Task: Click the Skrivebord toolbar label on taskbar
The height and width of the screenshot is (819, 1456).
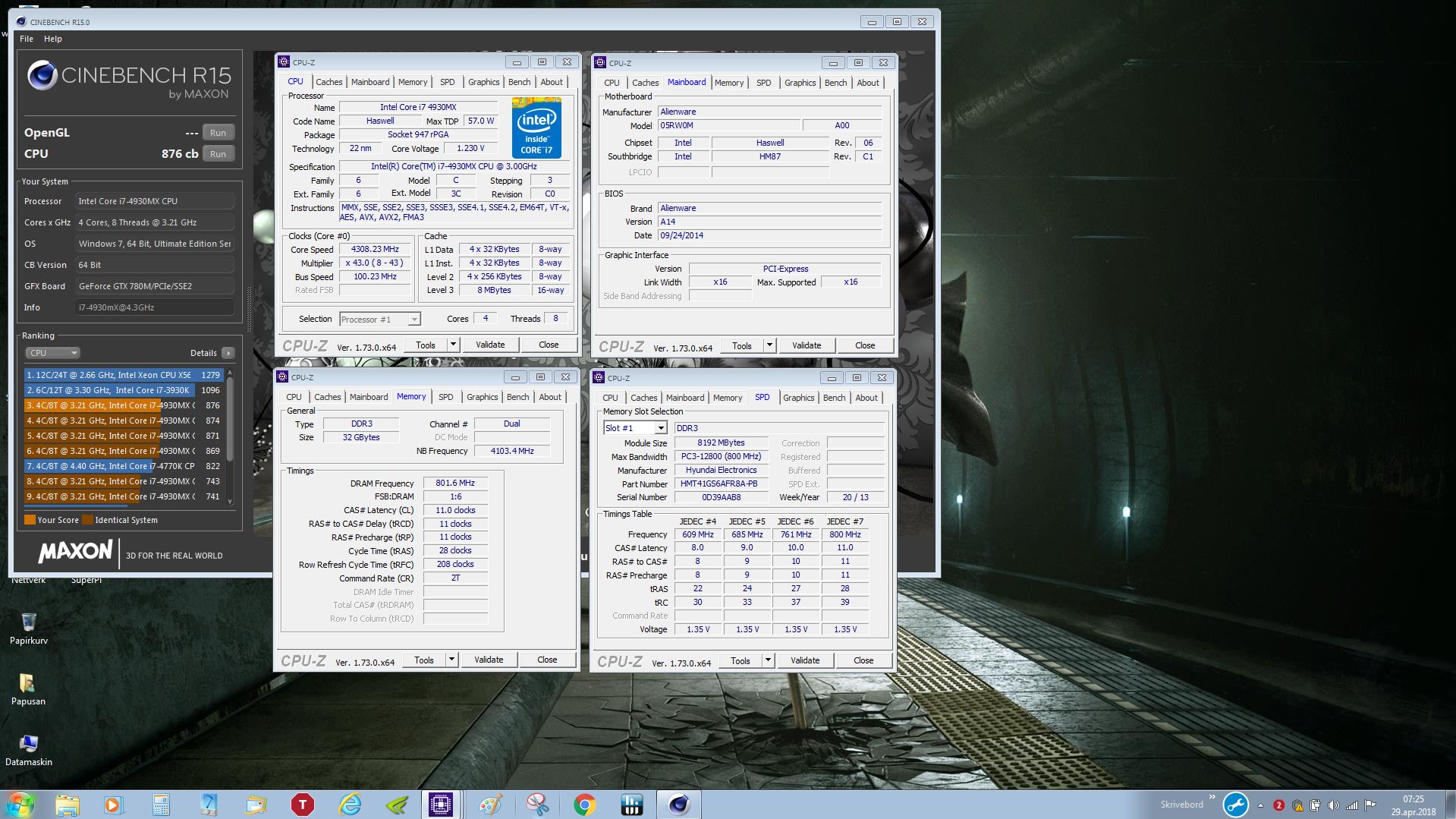Action: coord(1181,805)
